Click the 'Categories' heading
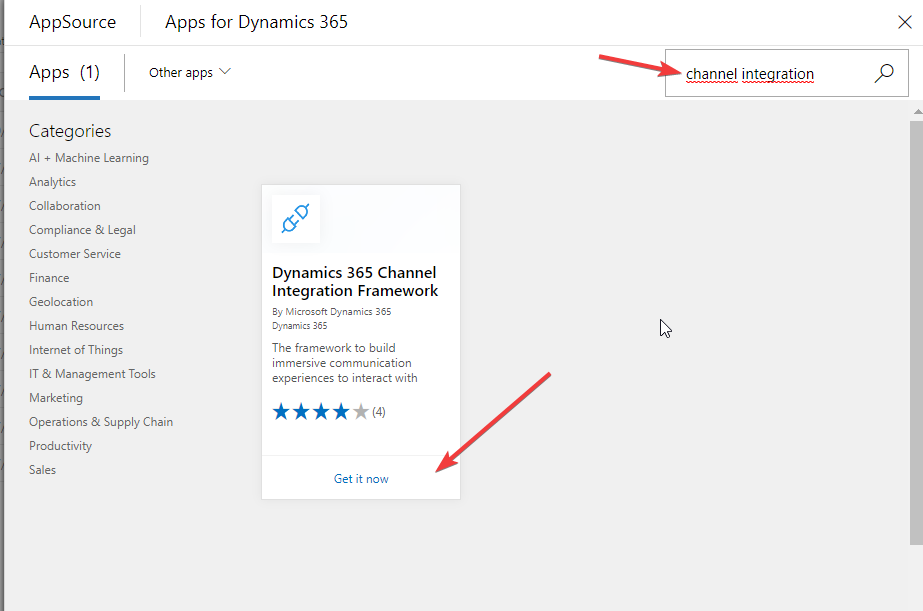This screenshot has width=923, height=611. tap(70, 131)
